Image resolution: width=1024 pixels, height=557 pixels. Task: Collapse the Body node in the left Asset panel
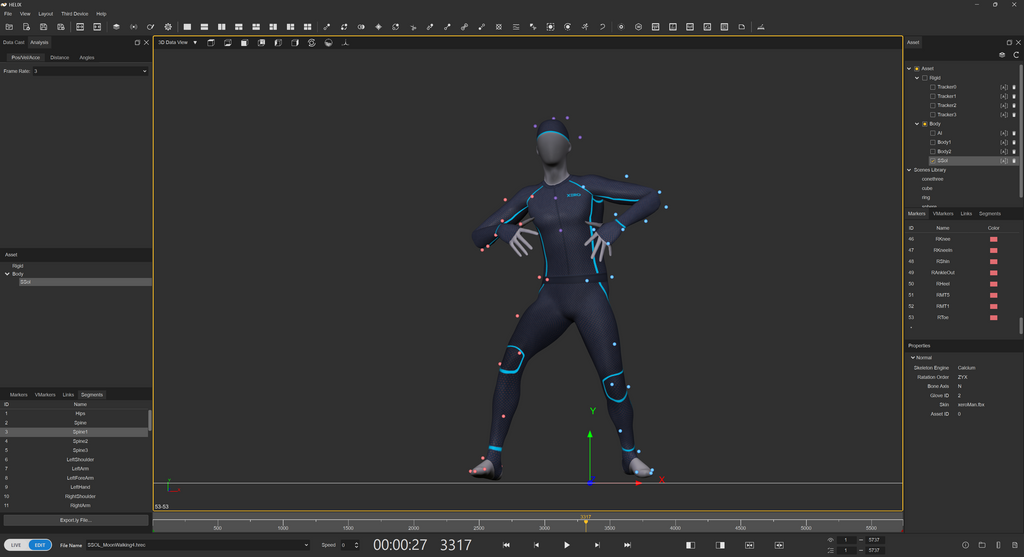tap(7, 274)
